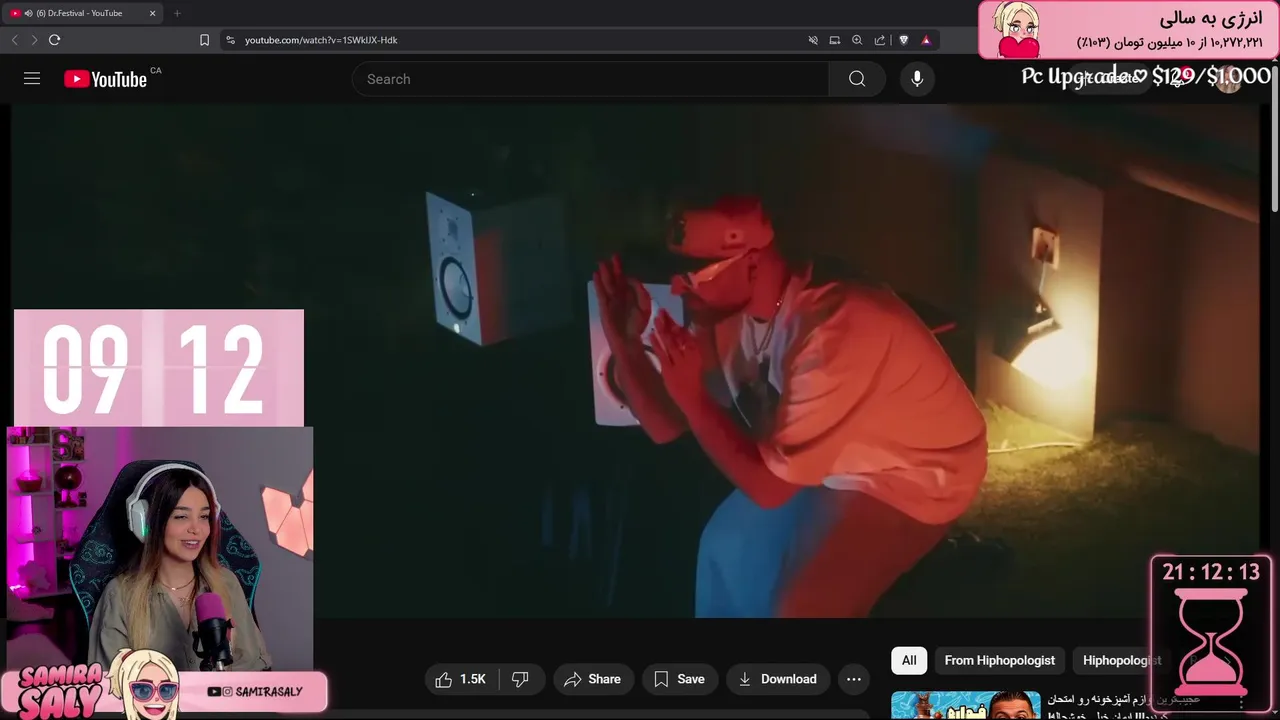Download the video
Screen dimensions: 1280x720
pos(778,679)
